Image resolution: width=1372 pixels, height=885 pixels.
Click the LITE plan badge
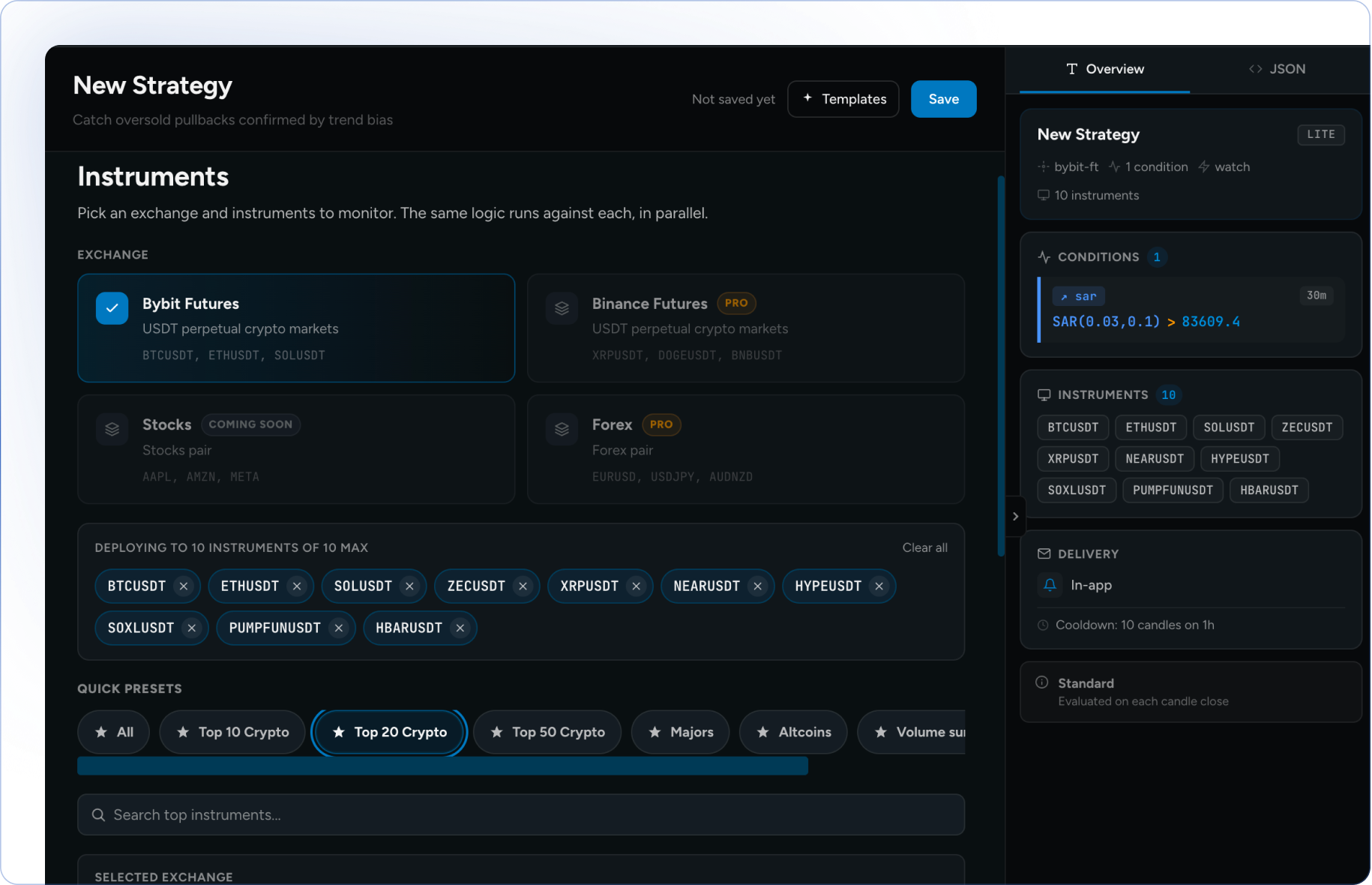[x=1321, y=134]
